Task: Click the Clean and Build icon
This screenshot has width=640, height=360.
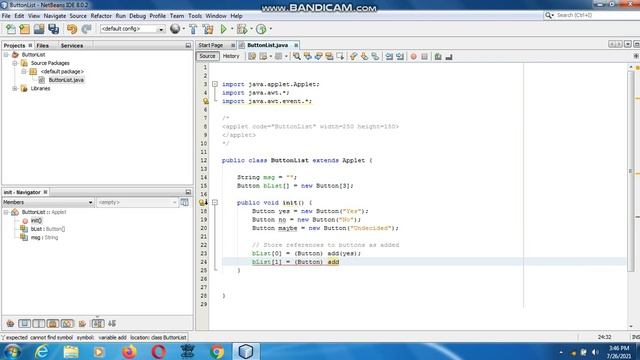Action: point(208,29)
